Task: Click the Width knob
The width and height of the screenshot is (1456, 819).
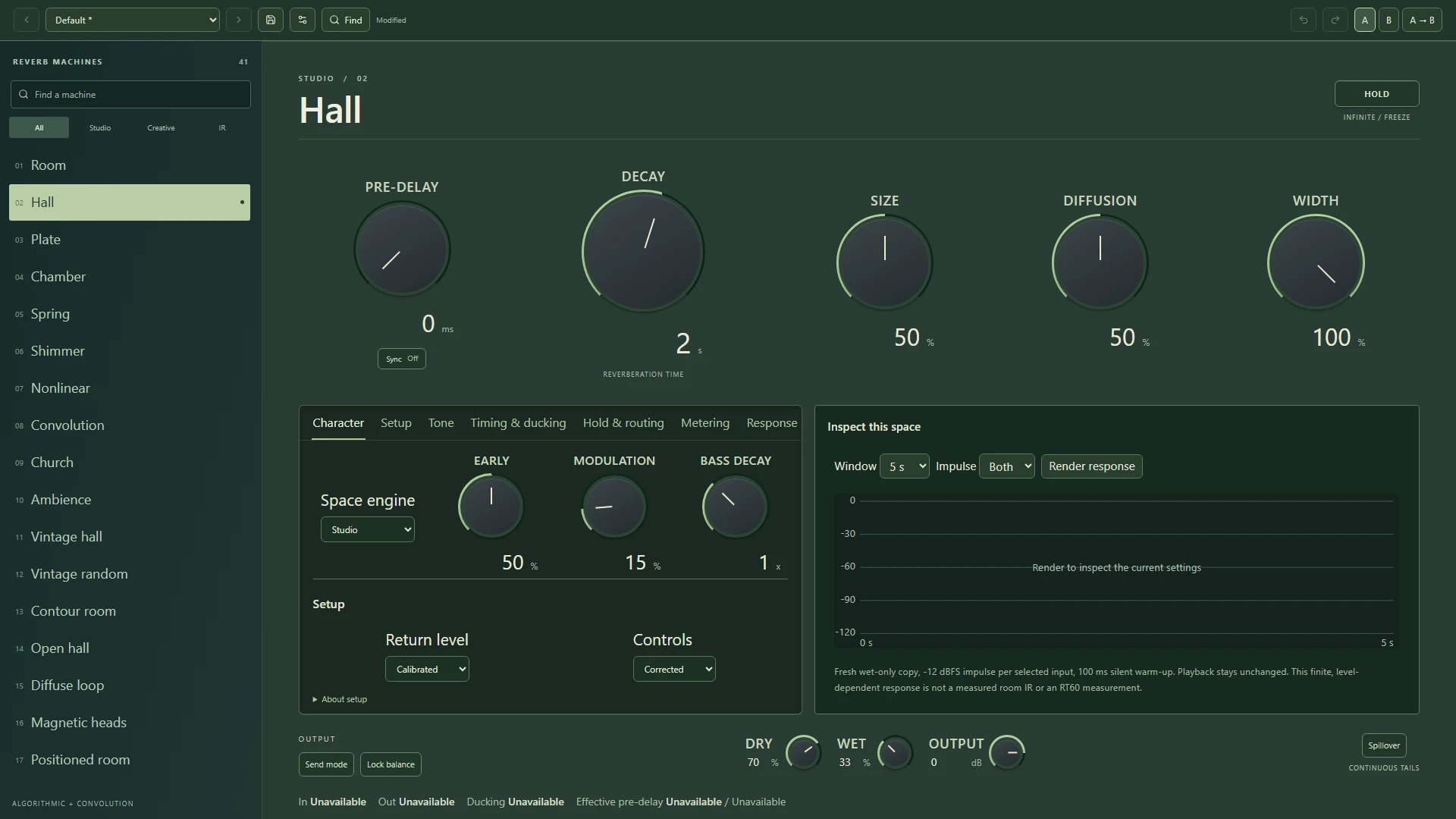Action: 1316,262
